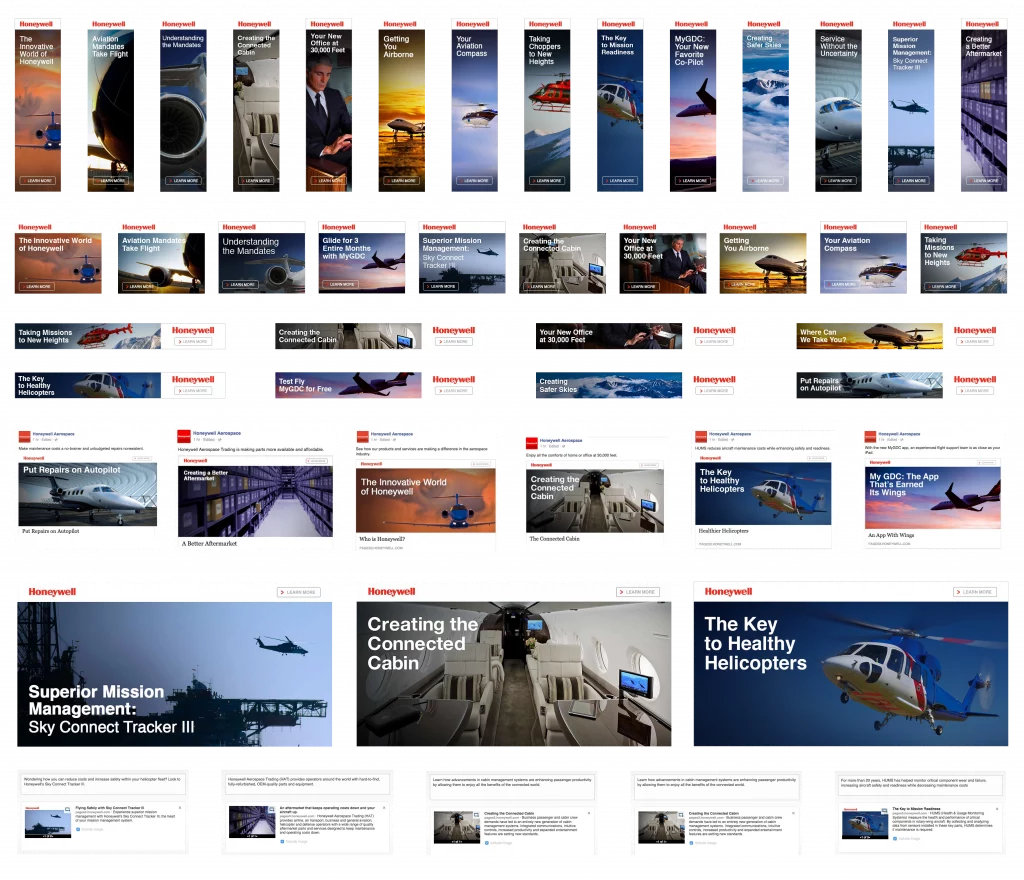The width and height of the screenshot is (1024, 880).
Task: Click Honeywell logo atop tall Getting You Airborne skyscraper
Action: tap(399, 24)
